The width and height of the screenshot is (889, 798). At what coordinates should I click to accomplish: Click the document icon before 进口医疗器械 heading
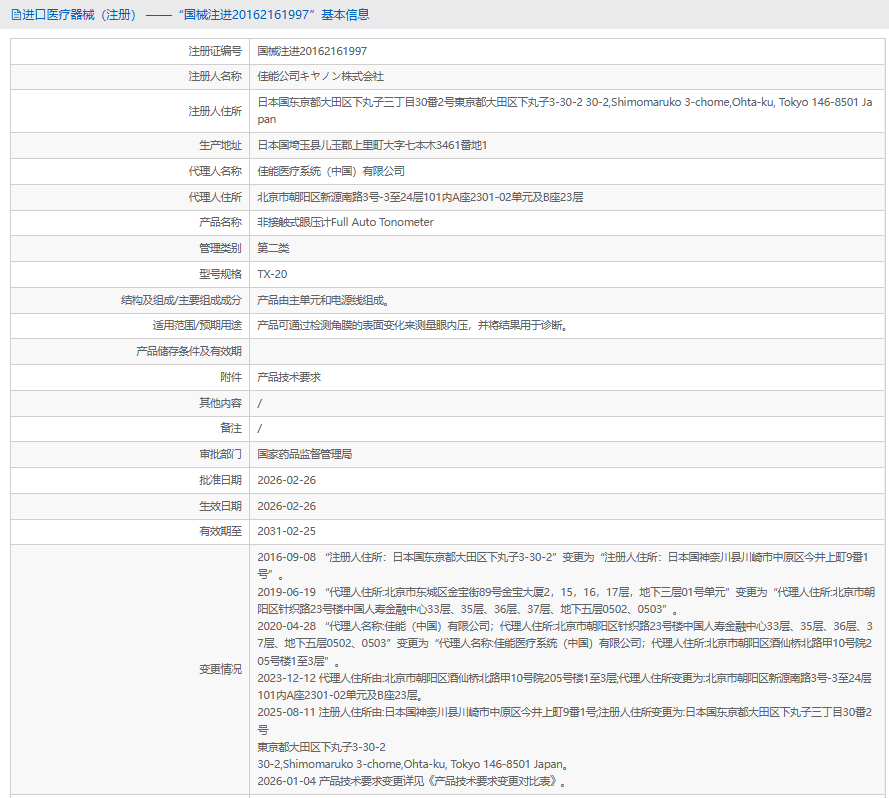16,15
